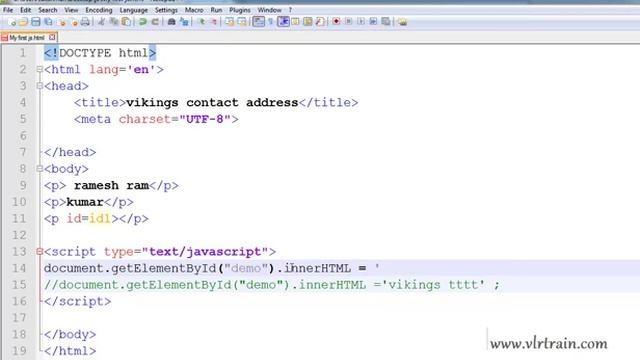Open the Language menu
Viewport: 640px width, 360px height.
(133, 10)
